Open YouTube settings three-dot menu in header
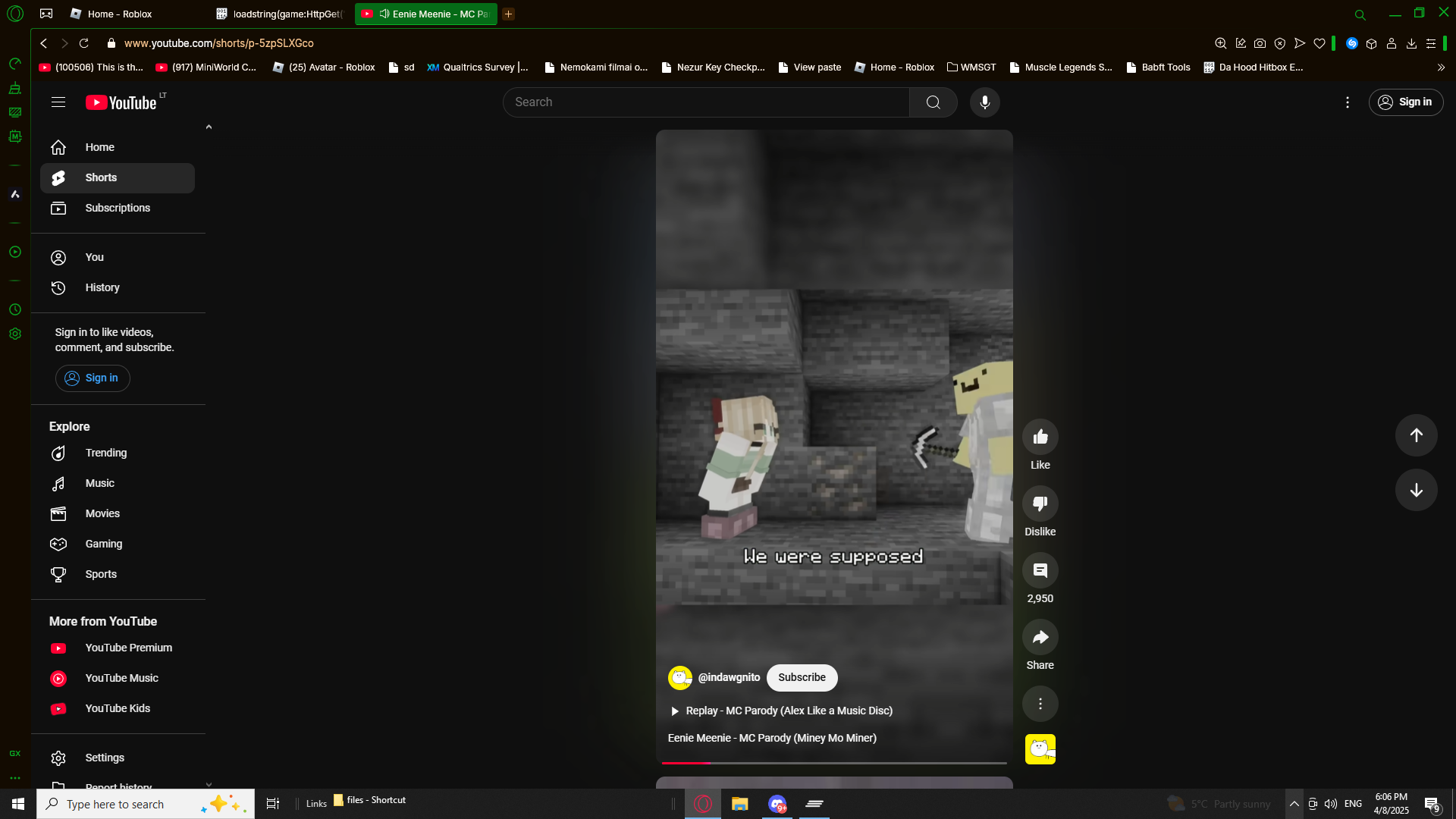The height and width of the screenshot is (819, 1456). tap(1347, 102)
